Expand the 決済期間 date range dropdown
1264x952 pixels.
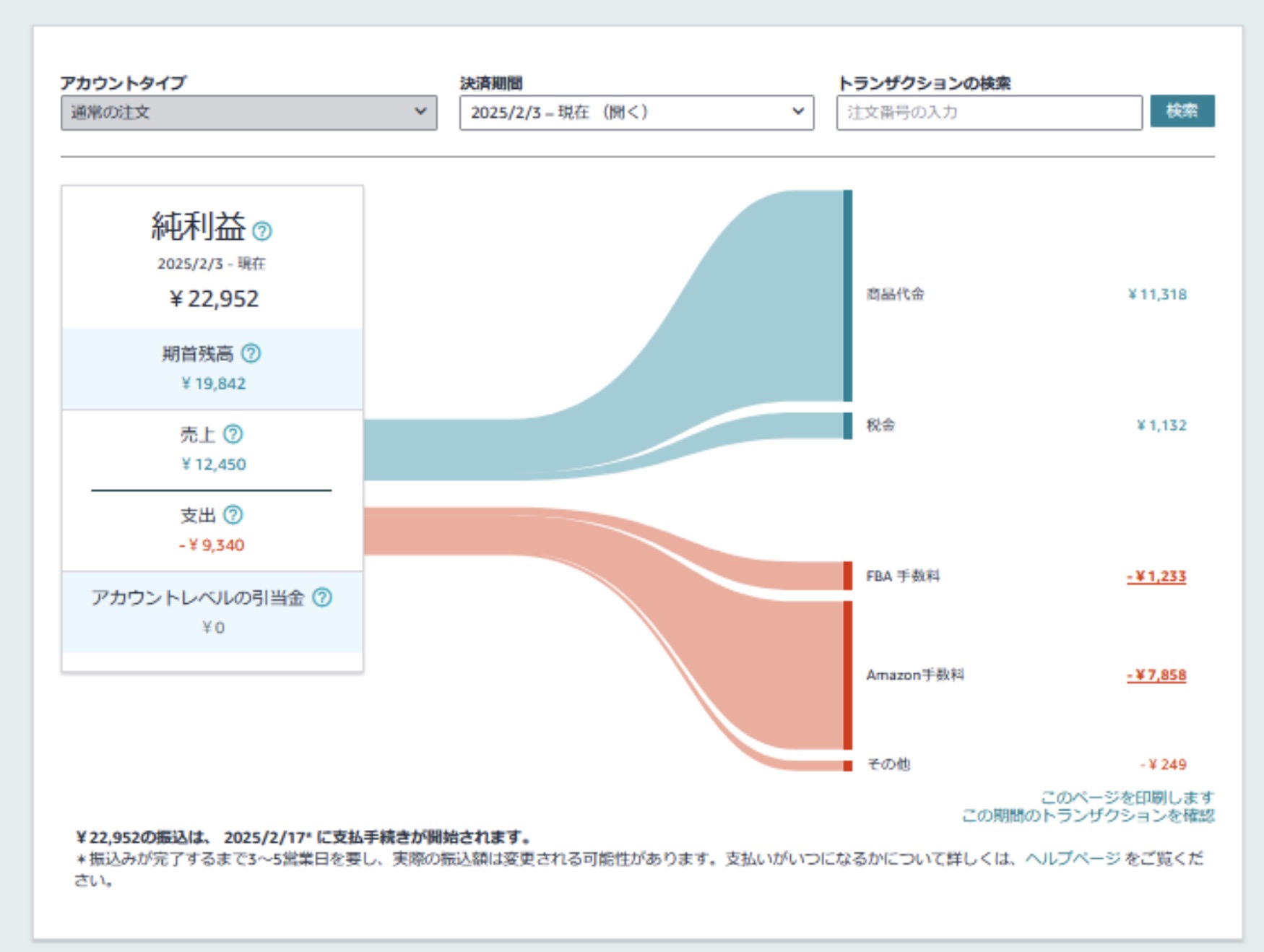[636, 113]
